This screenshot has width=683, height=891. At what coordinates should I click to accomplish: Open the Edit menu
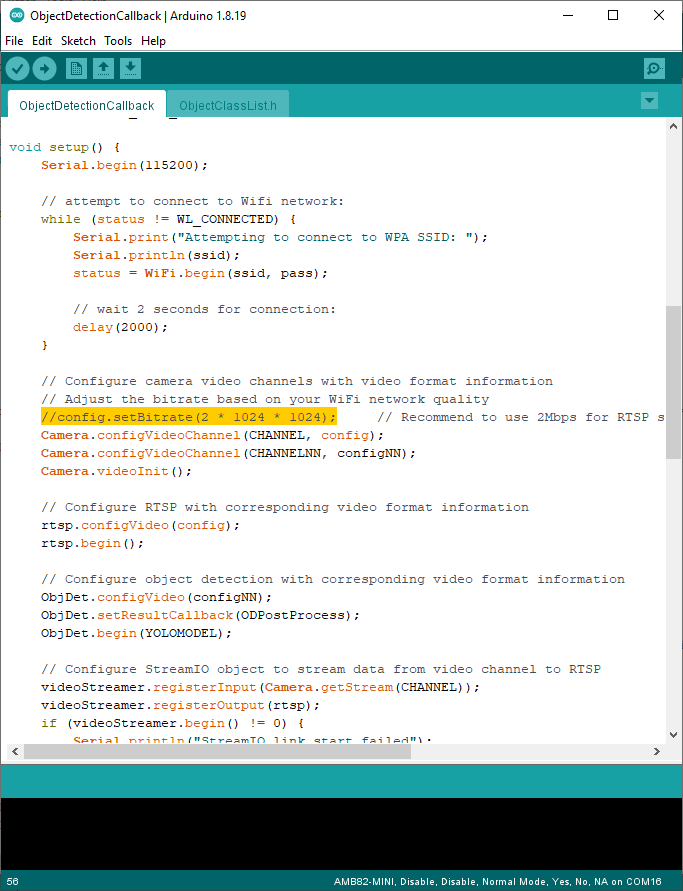42,41
